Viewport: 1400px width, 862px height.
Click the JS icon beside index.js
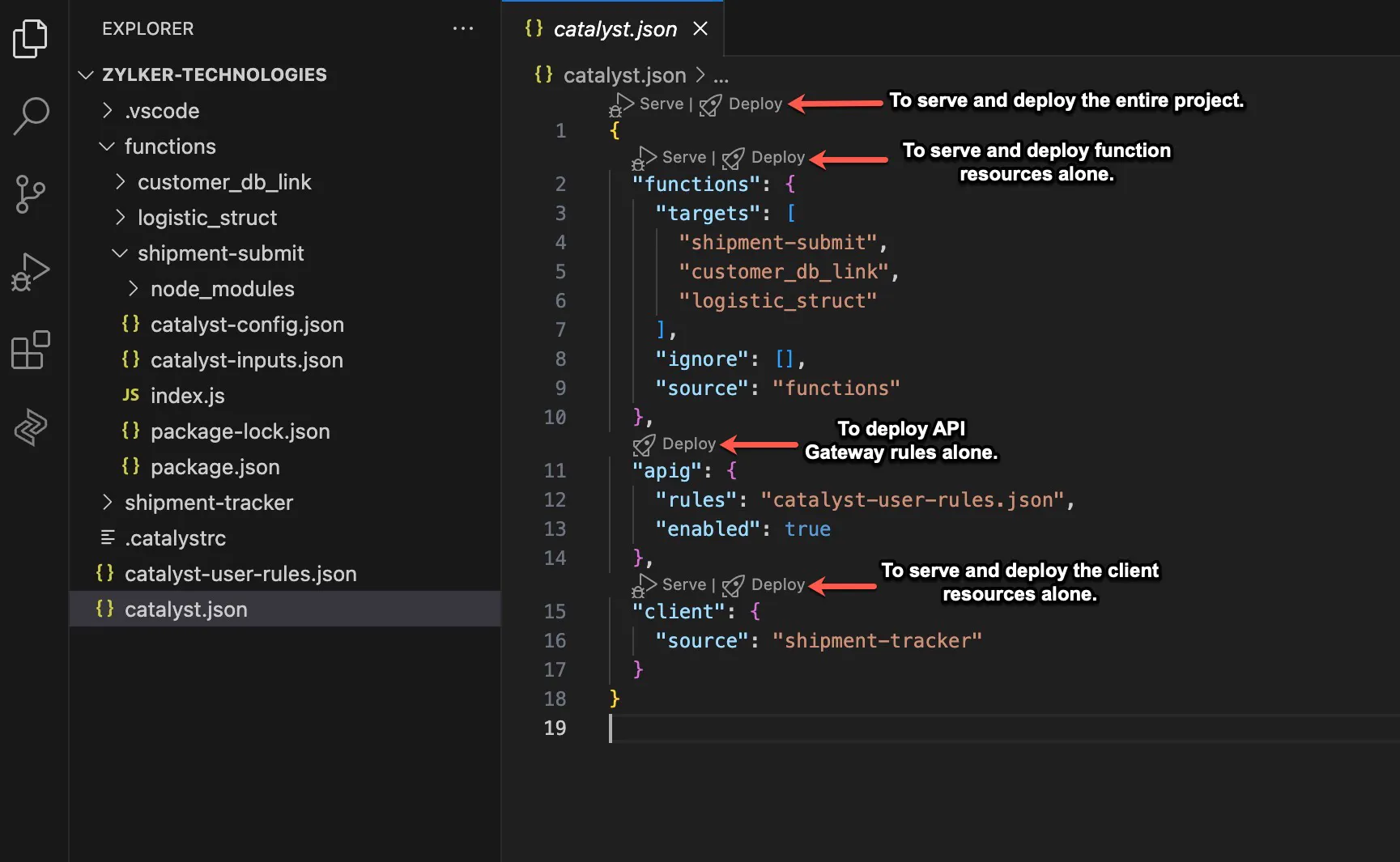[x=130, y=395]
